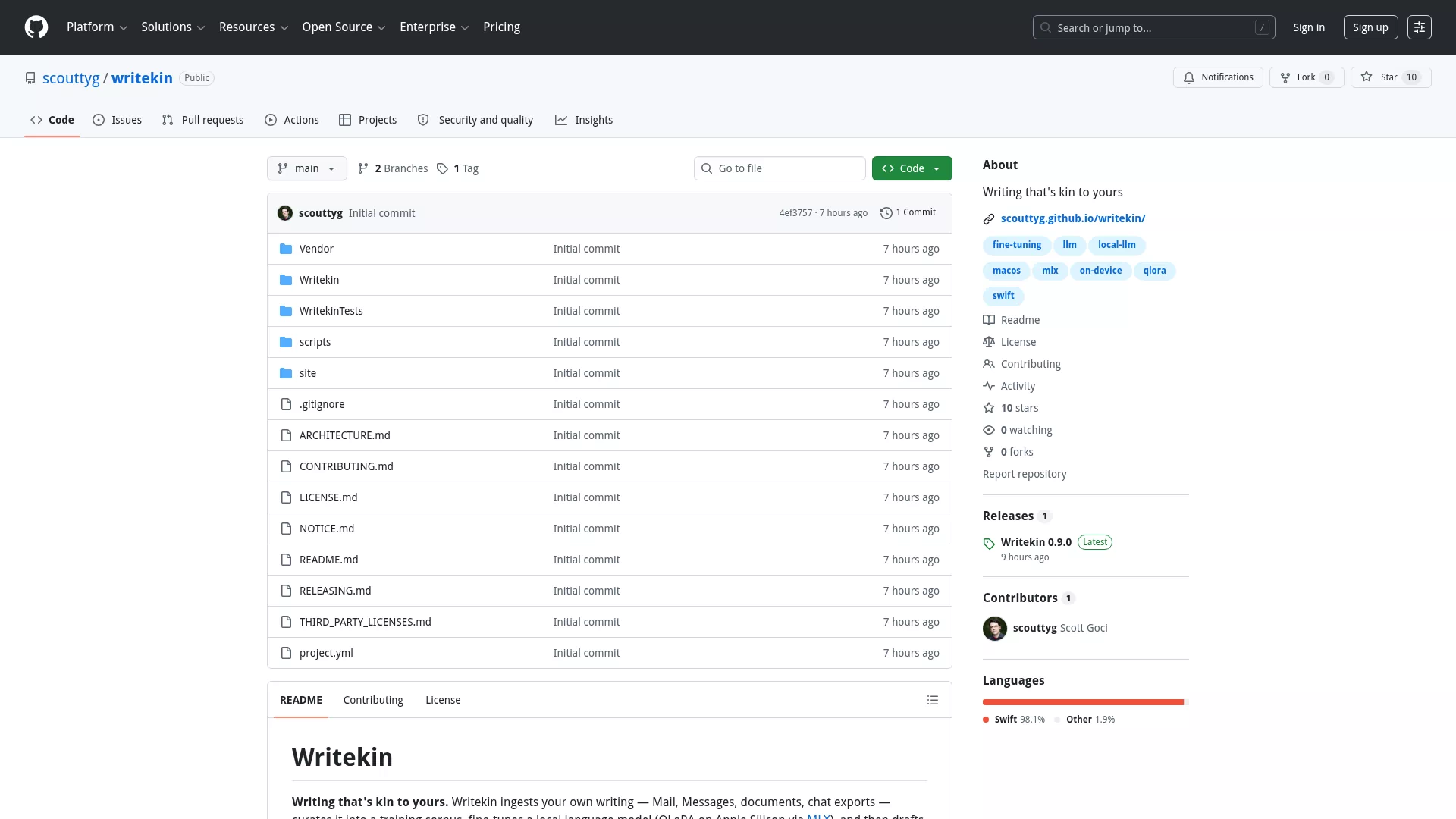Open the main branch selector dropdown

[x=307, y=168]
